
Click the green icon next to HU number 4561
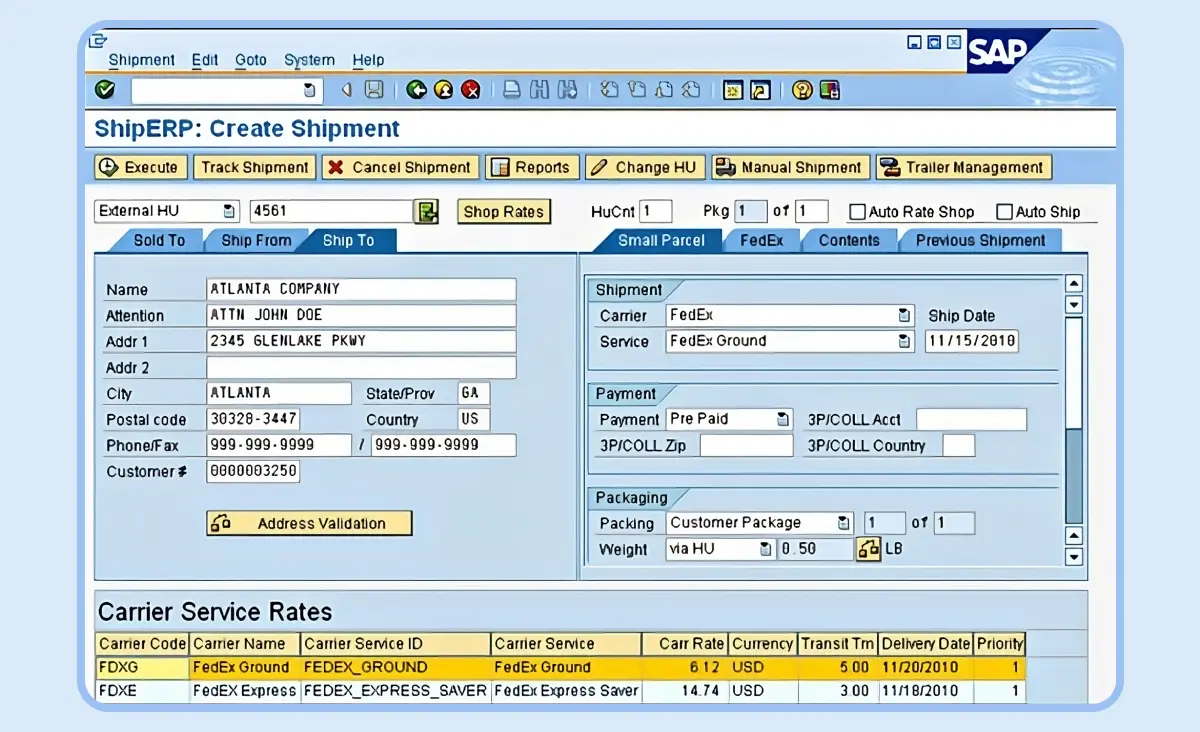coord(427,211)
